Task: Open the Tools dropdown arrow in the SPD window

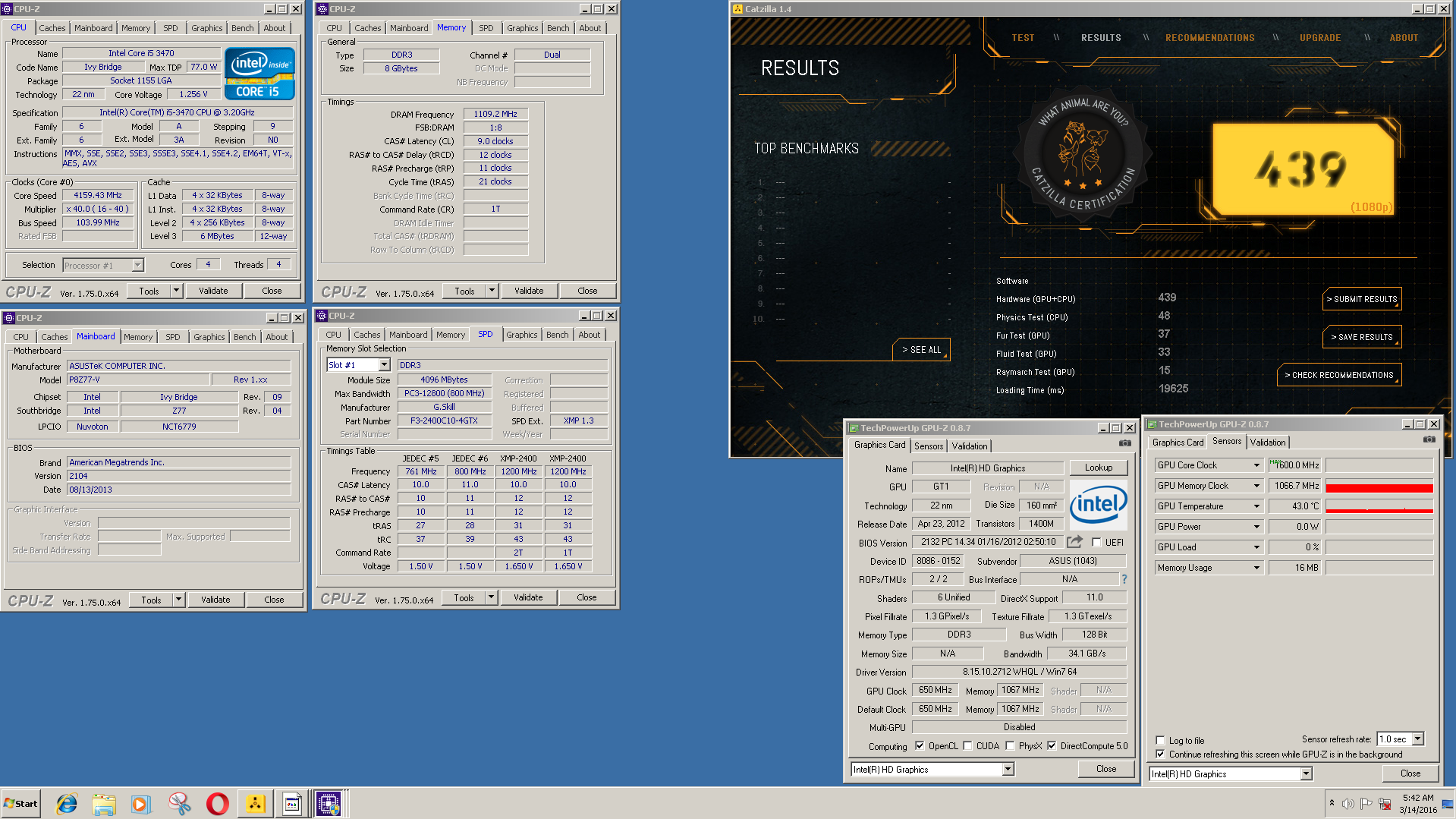Action: tap(491, 597)
